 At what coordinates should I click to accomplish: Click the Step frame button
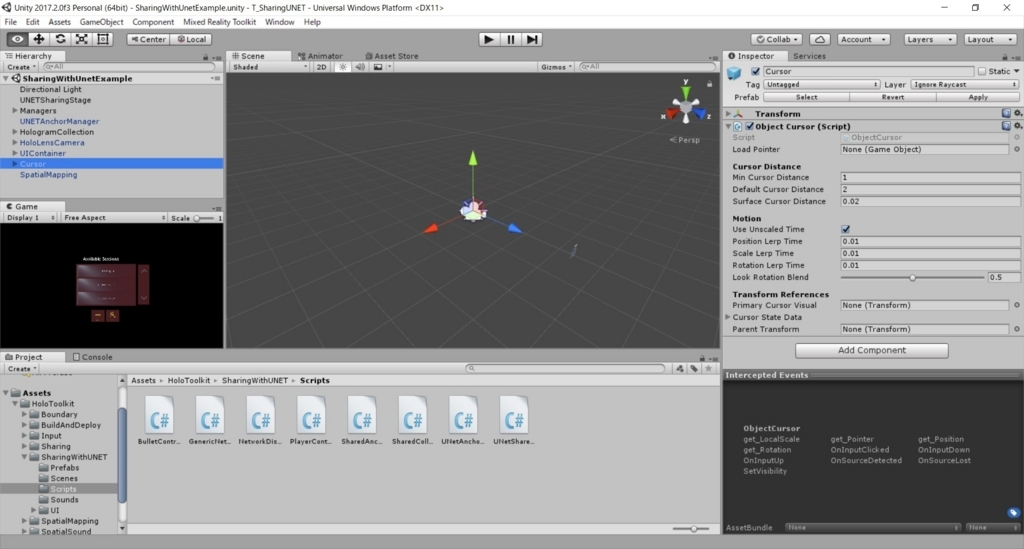pos(532,39)
